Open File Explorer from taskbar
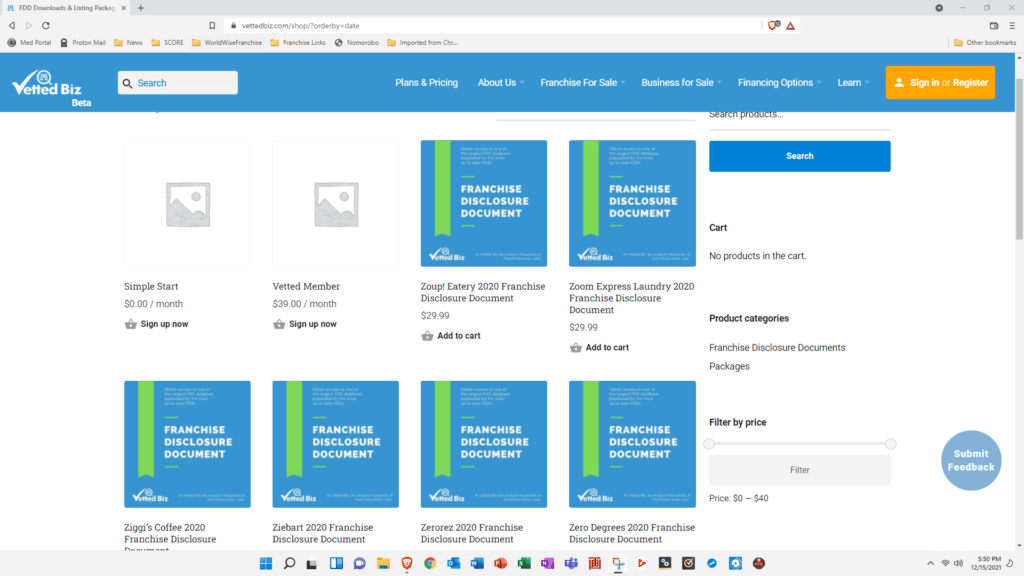This screenshot has height=576, width=1024. pyautogui.click(x=383, y=563)
